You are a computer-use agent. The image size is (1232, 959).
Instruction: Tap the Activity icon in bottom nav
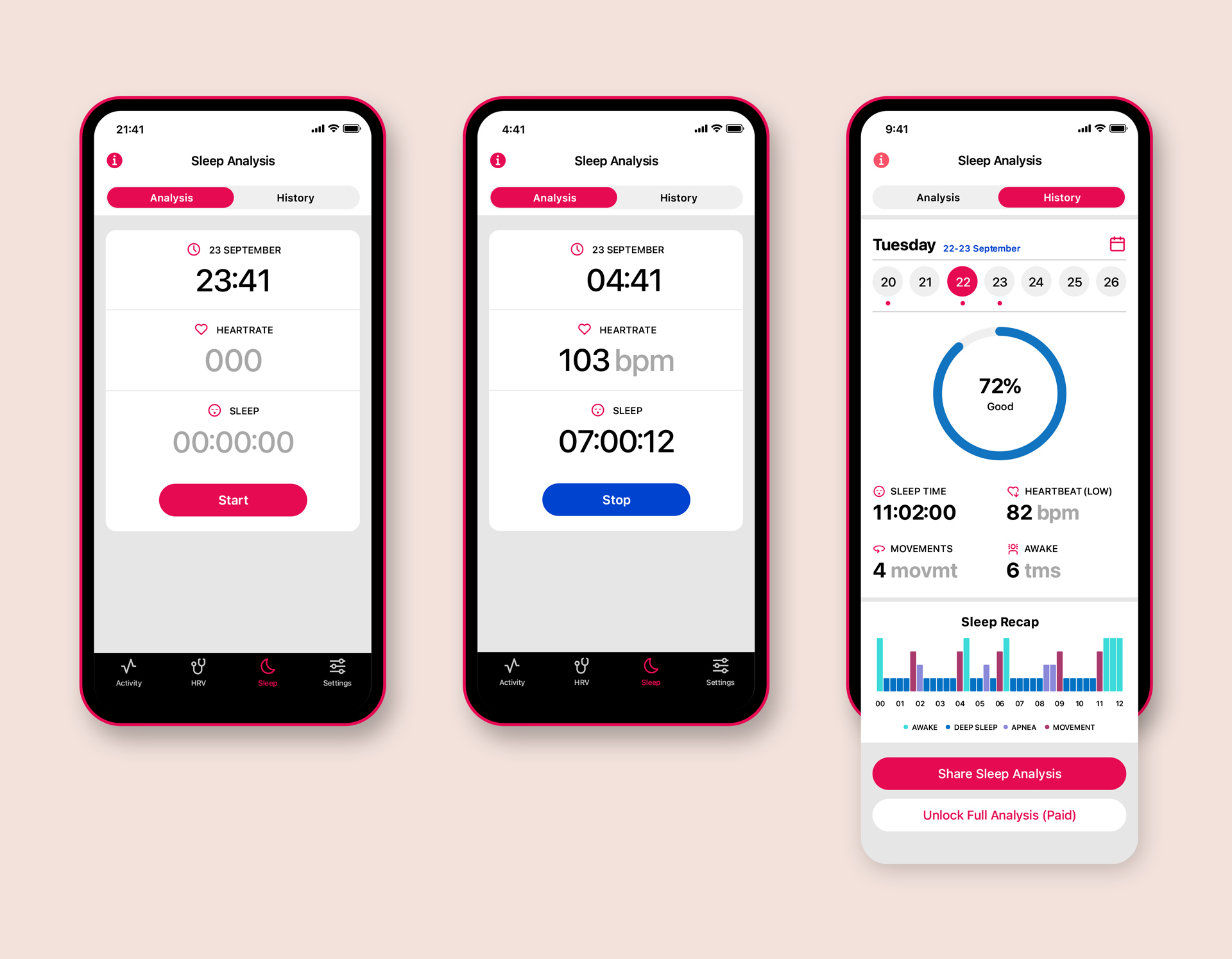click(131, 673)
